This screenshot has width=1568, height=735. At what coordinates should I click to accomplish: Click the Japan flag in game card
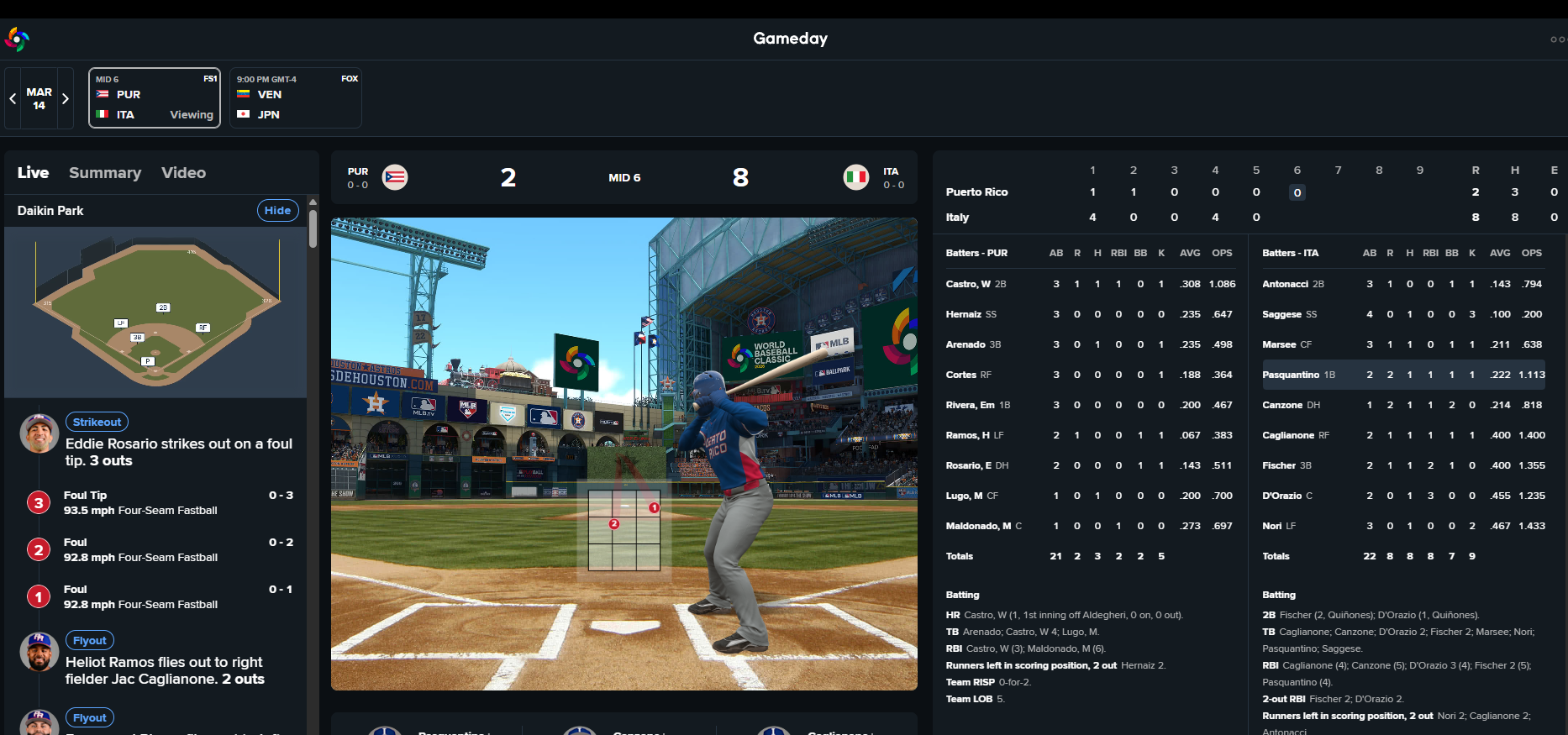tap(244, 114)
